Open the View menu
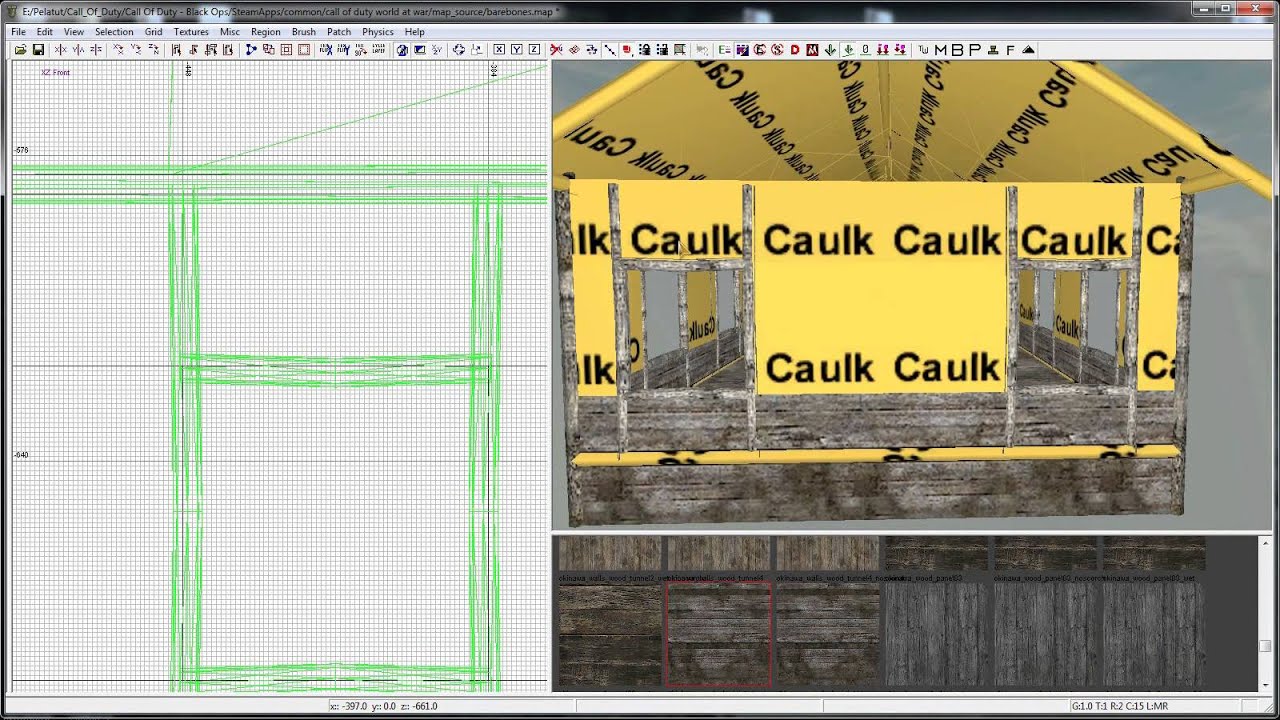Viewport: 1280px width, 720px height. click(x=73, y=32)
